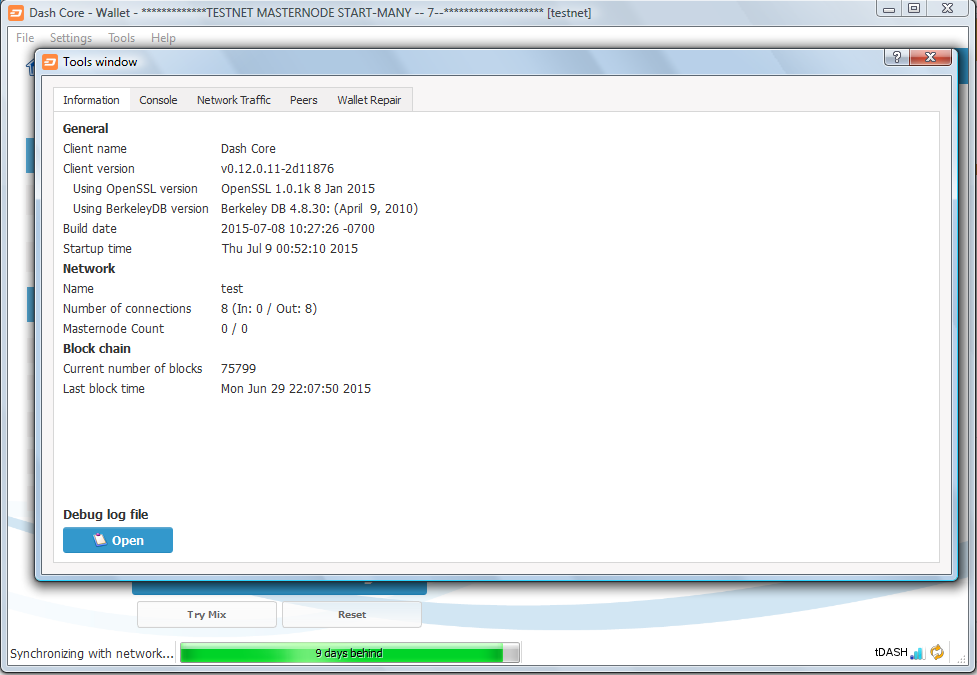Click the Current number of blocks label
Image resolution: width=977 pixels, height=675 pixels.
[133, 368]
